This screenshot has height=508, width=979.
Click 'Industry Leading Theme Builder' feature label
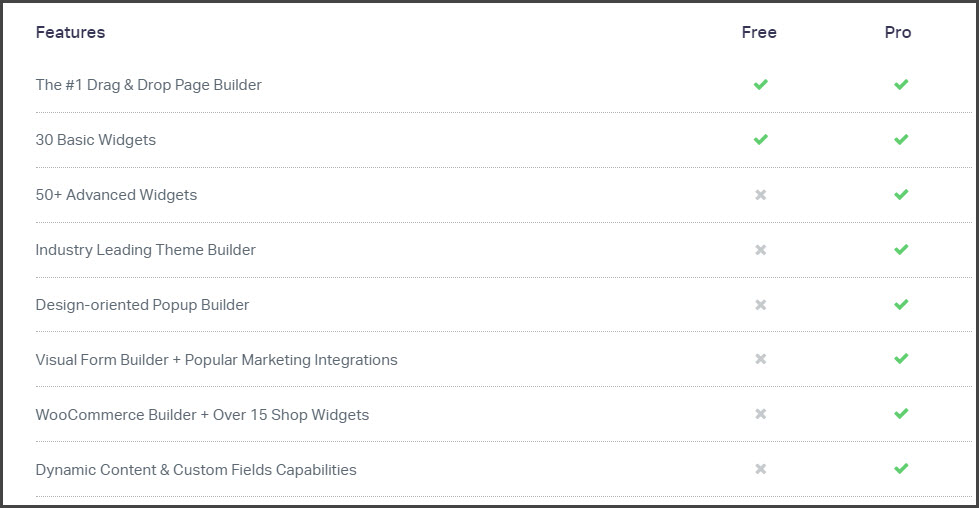[145, 250]
